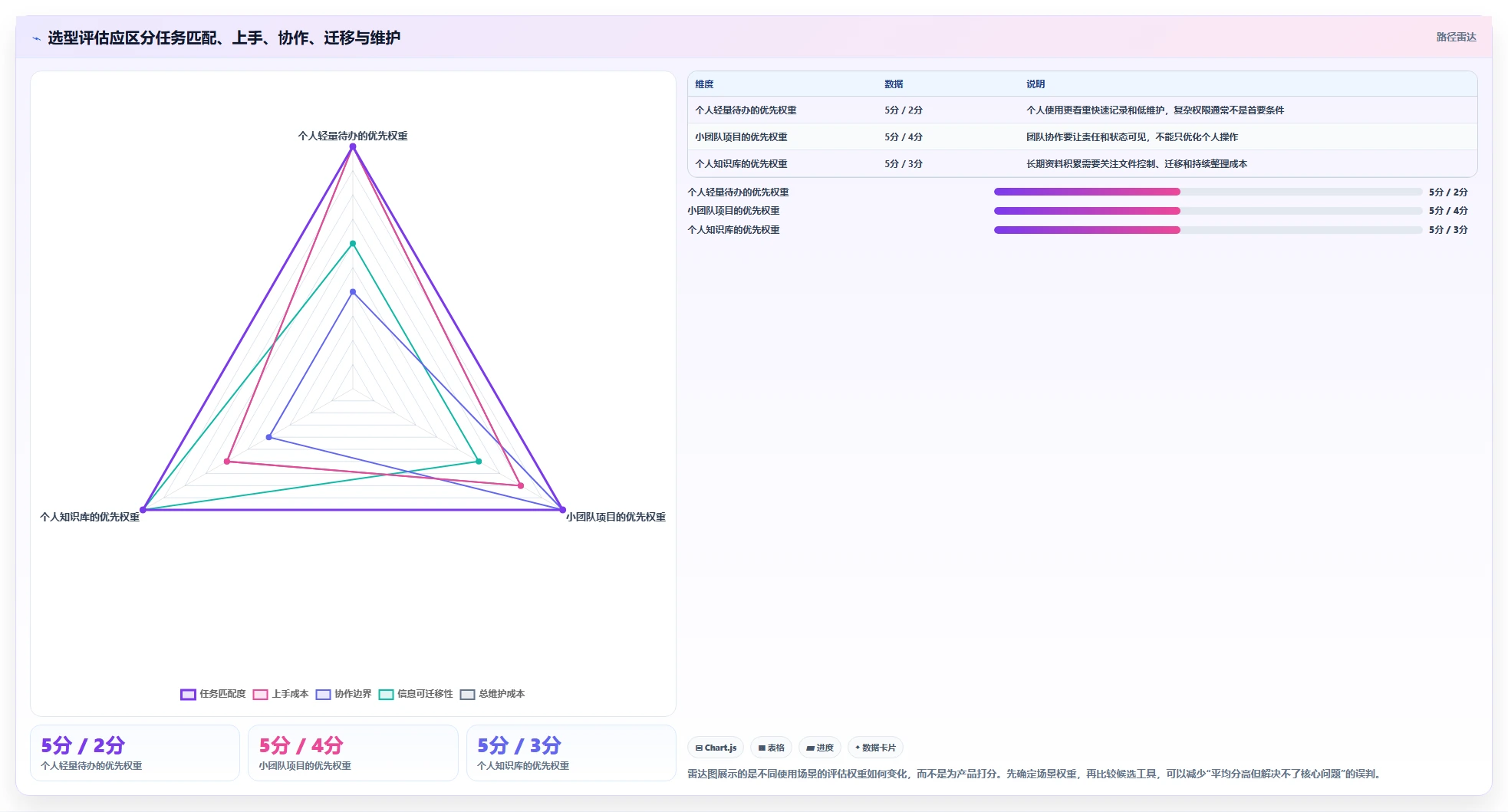Click table value 5分 / 2分

(x=904, y=110)
